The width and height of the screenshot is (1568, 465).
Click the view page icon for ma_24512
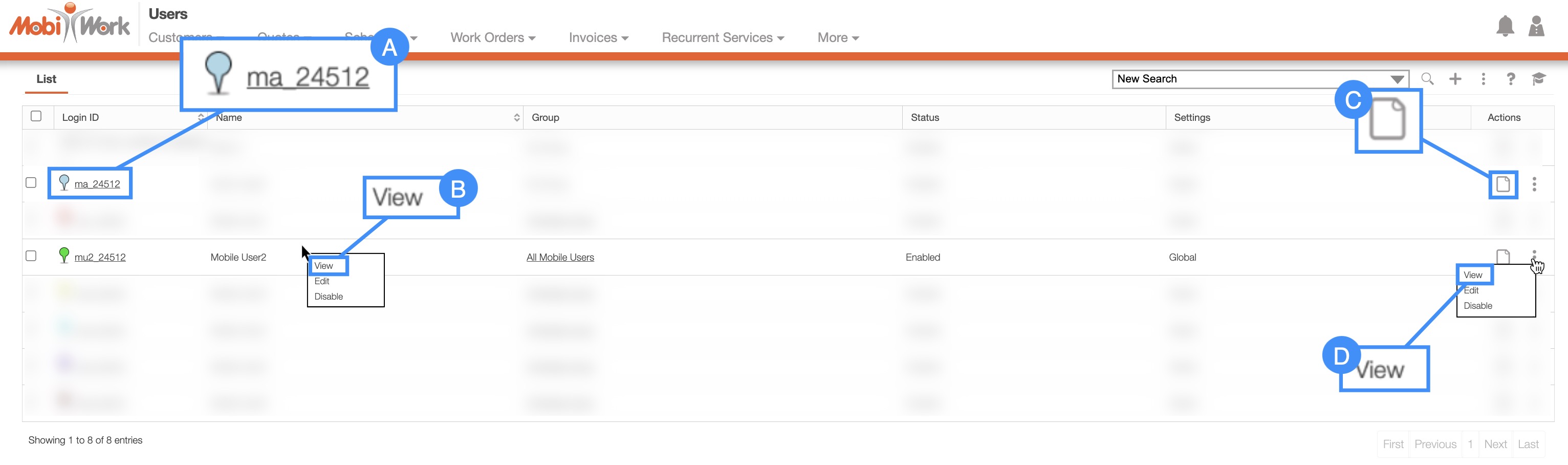tap(1503, 184)
